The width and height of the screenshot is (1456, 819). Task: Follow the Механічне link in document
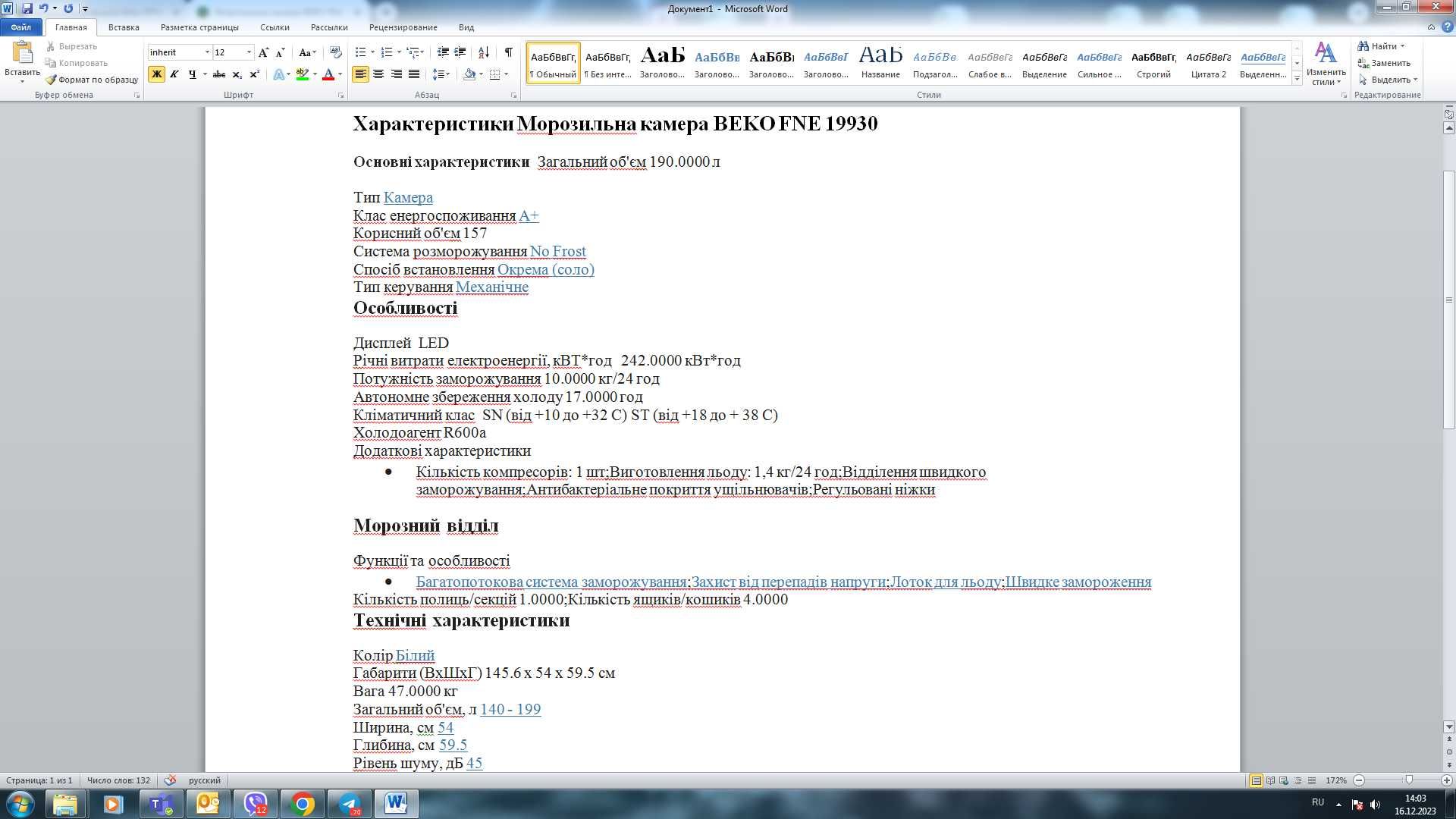point(492,287)
